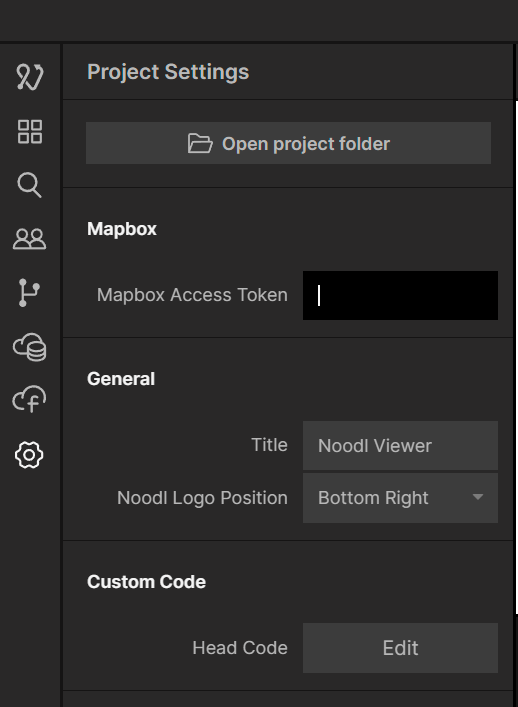
Task: Open the Search magnifier panel
Action: click(30, 185)
